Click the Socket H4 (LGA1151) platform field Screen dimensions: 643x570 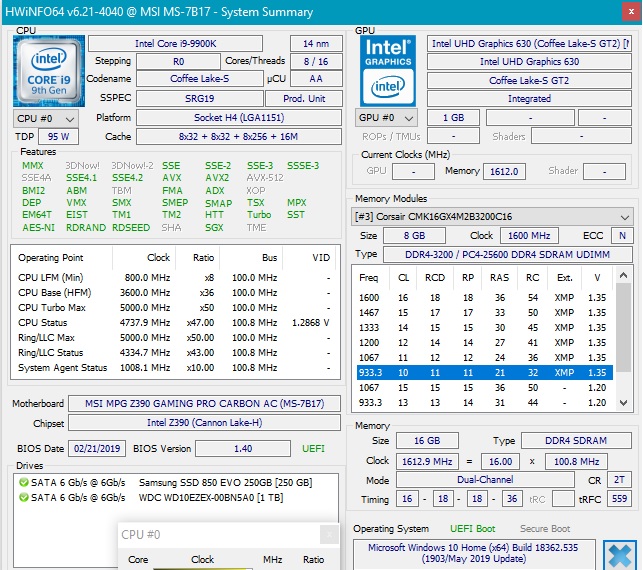pyautogui.click(x=239, y=118)
